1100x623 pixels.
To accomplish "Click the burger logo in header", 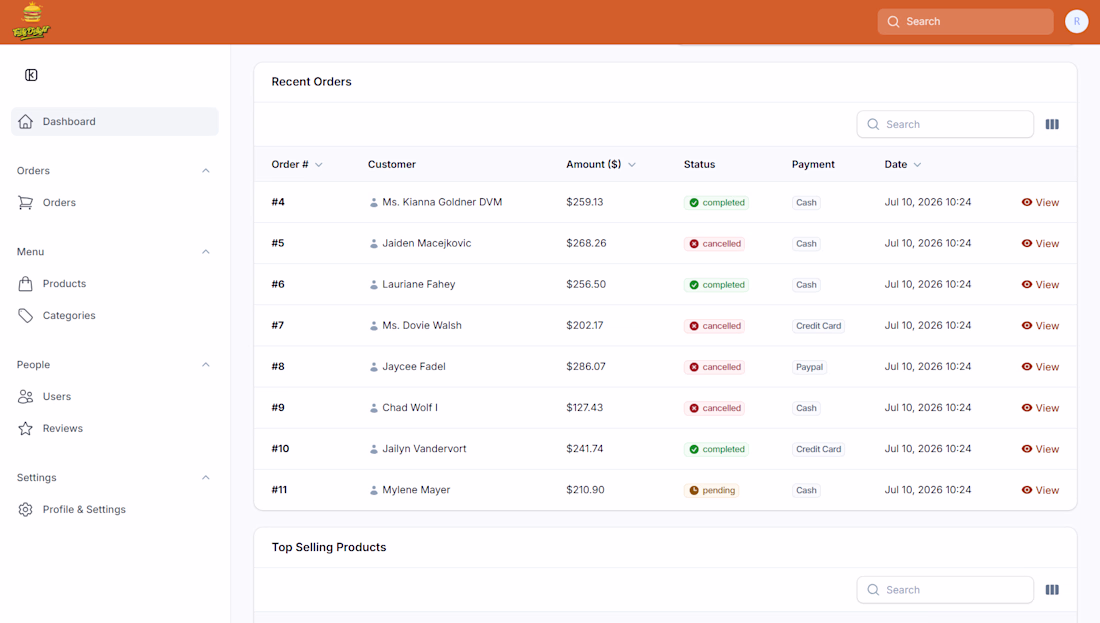I will pos(32,21).
